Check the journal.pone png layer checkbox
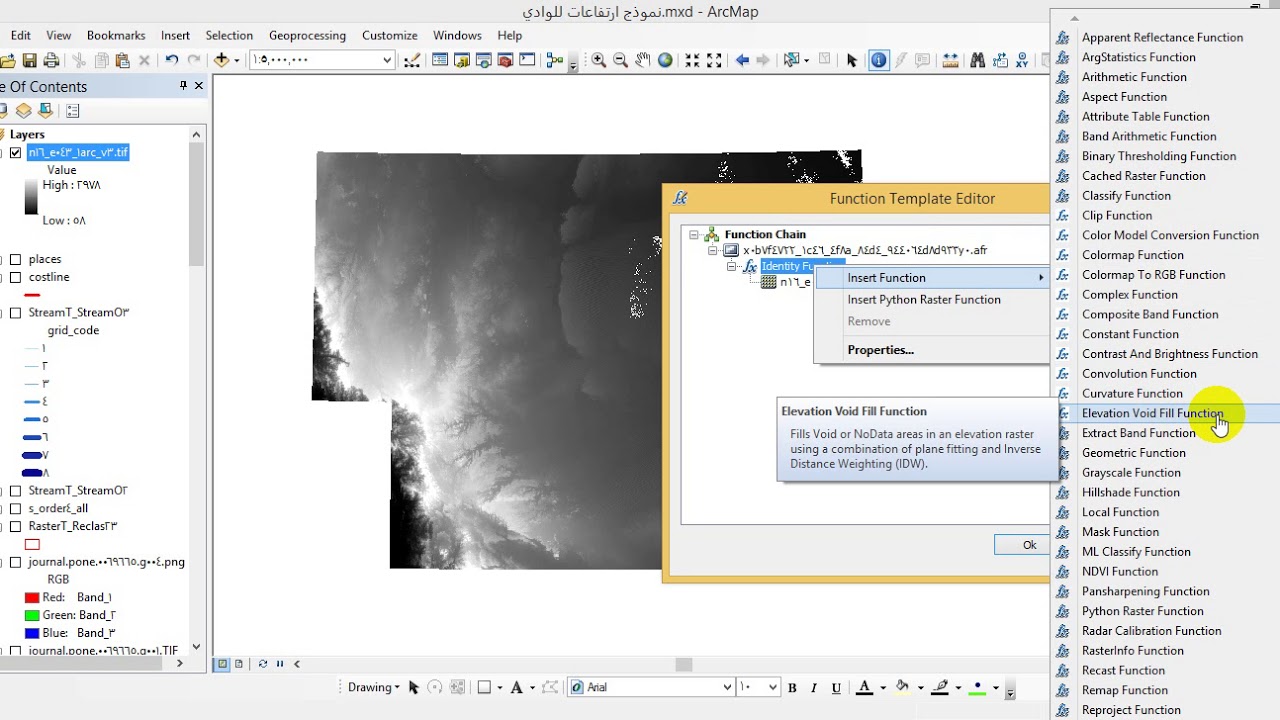 [x=15, y=562]
